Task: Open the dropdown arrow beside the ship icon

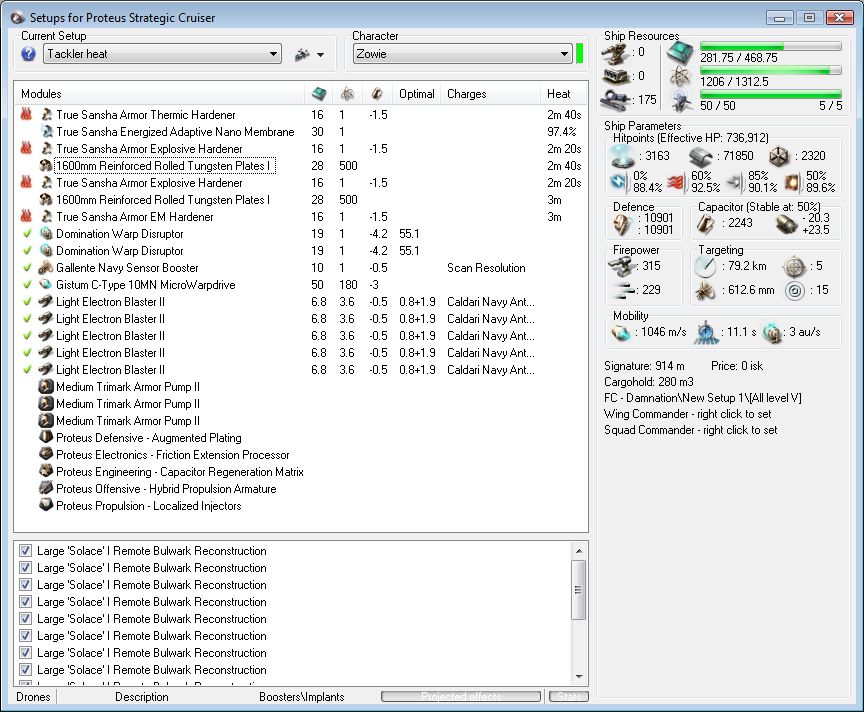Action: click(x=320, y=55)
